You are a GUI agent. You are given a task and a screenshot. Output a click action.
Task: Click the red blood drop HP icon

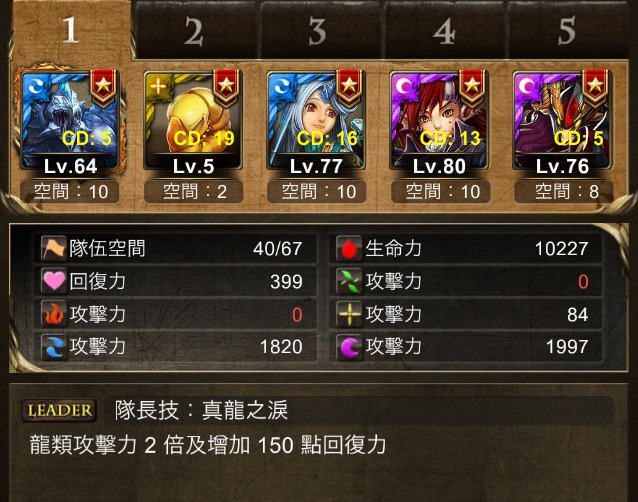coord(349,248)
